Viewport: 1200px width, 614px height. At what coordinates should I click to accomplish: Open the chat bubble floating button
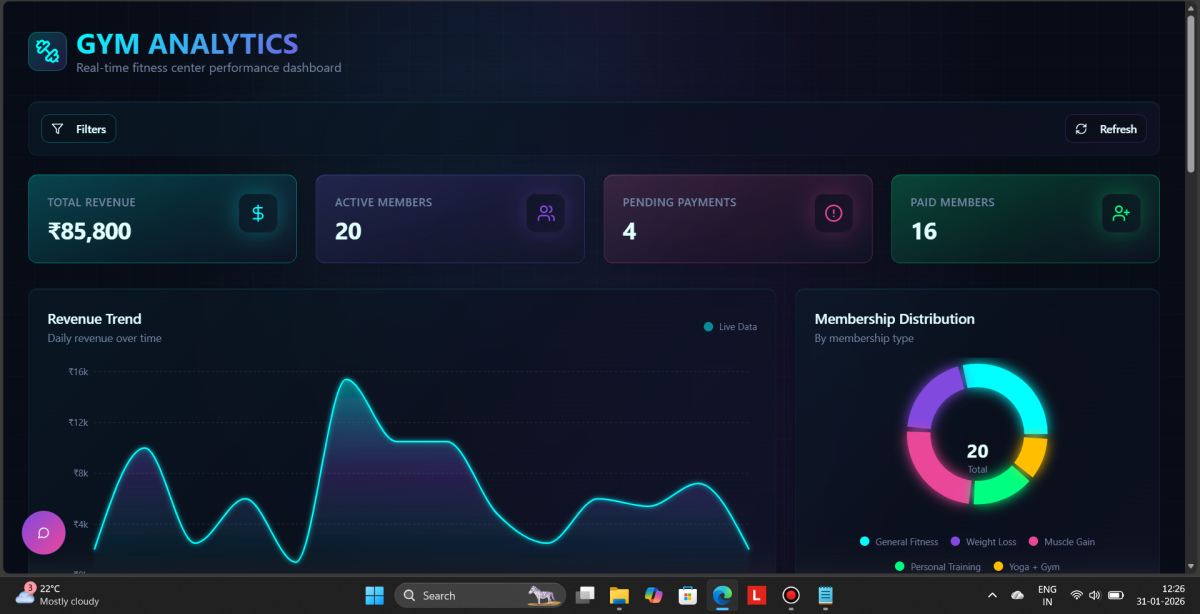pos(44,532)
